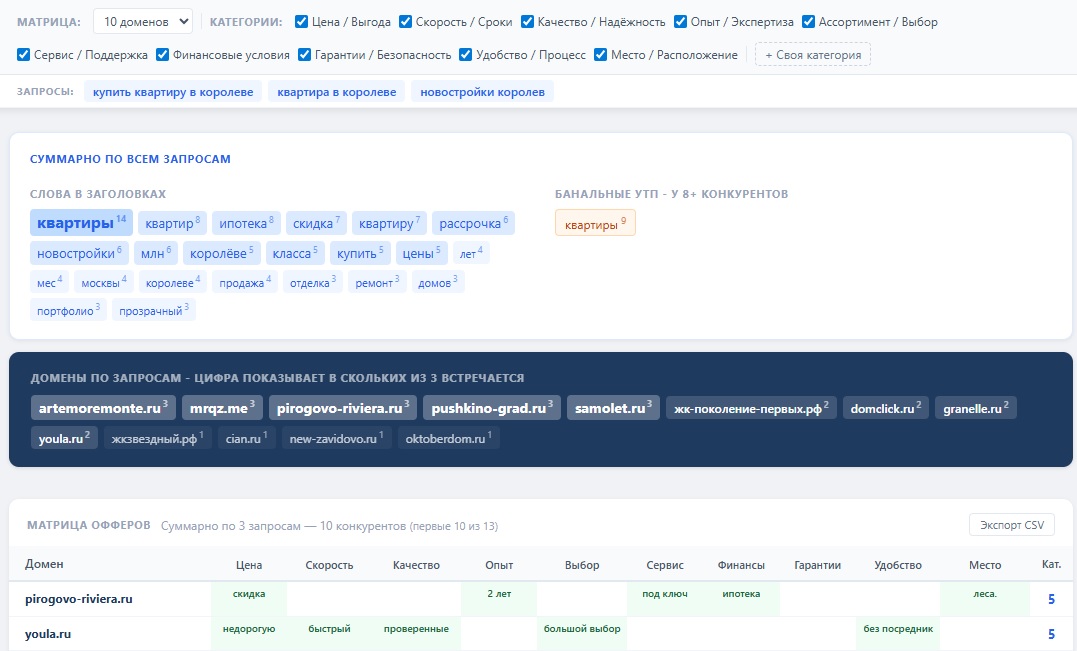The height and width of the screenshot is (651, 1077).
Task: Select query новостройки королев
Action: [x=482, y=91]
